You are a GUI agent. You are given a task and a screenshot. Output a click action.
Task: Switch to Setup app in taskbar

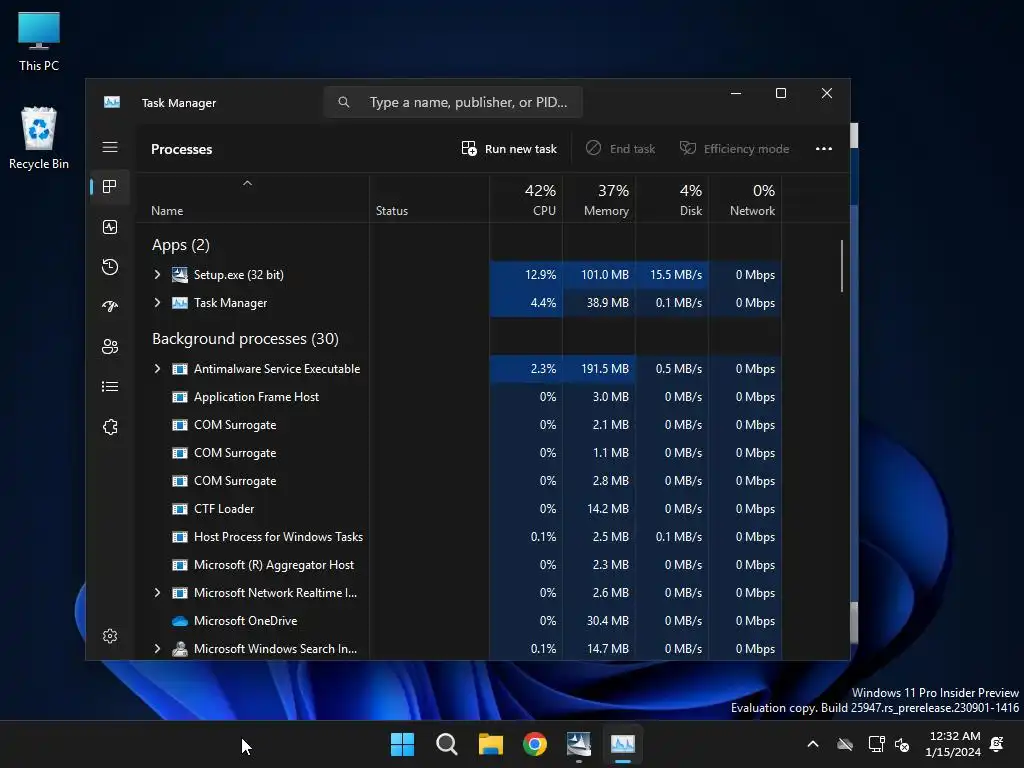(x=579, y=744)
